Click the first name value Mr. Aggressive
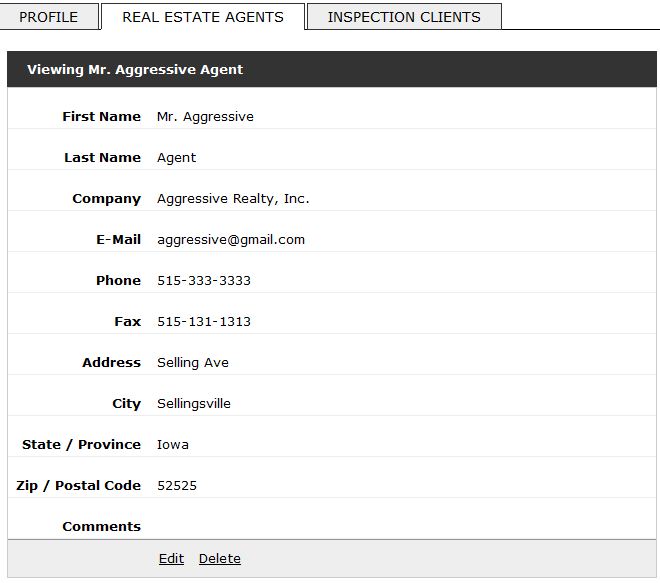Viewport: 660px width, 583px height. click(205, 117)
